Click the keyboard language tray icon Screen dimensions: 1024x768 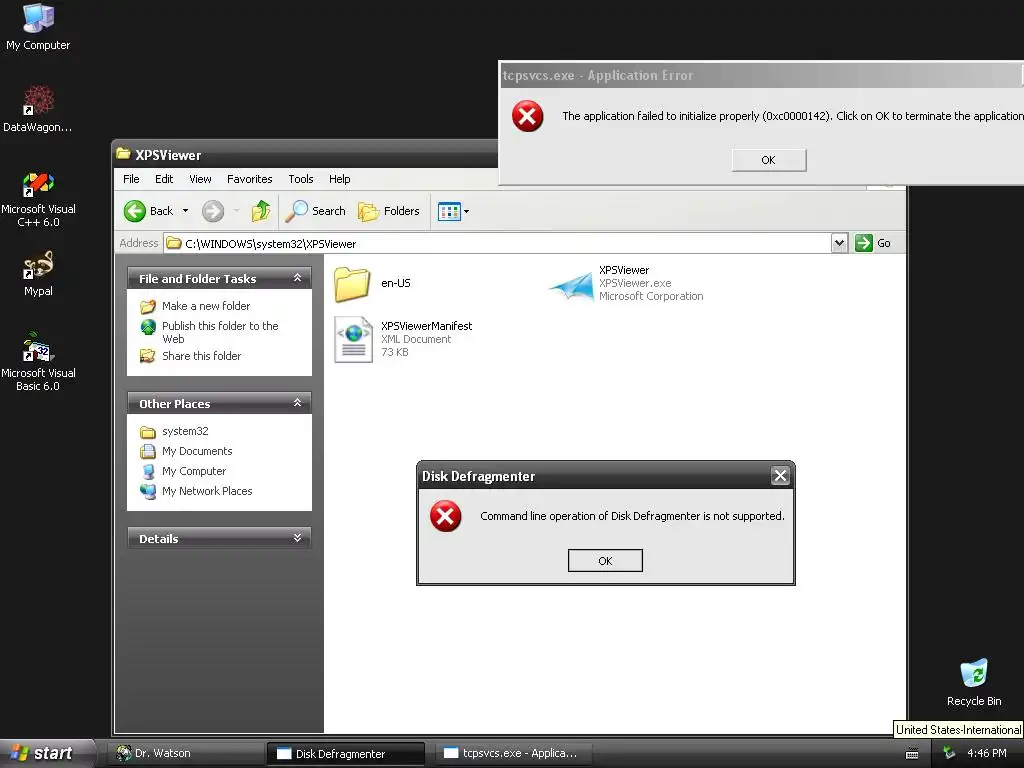click(x=912, y=754)
